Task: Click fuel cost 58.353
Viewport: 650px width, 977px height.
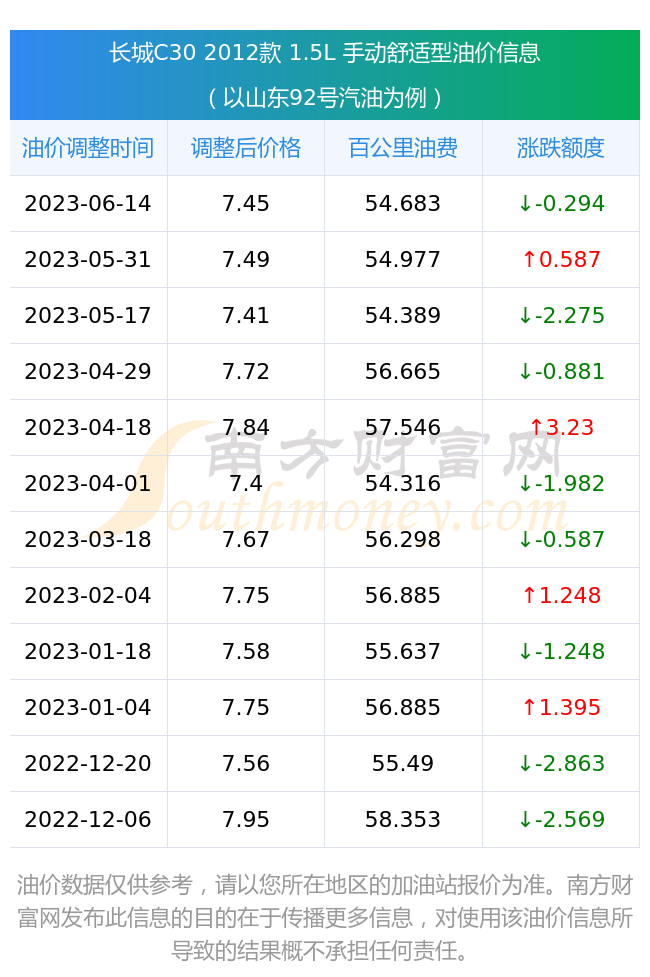Action: pyautogui.click(x=403, y=820)
